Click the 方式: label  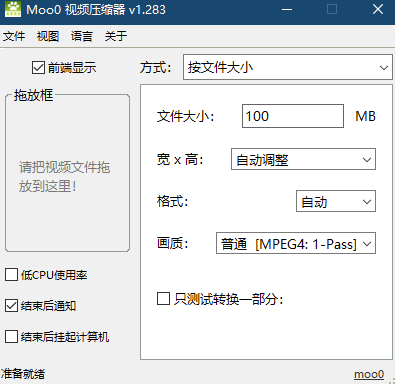click(x=155, y=68)
